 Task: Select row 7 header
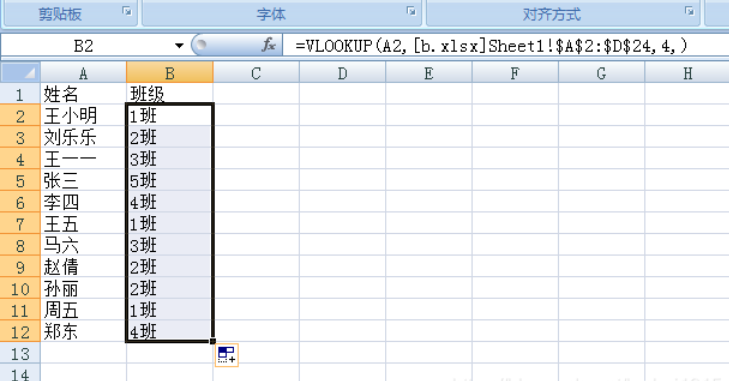[x=20, y=224]
